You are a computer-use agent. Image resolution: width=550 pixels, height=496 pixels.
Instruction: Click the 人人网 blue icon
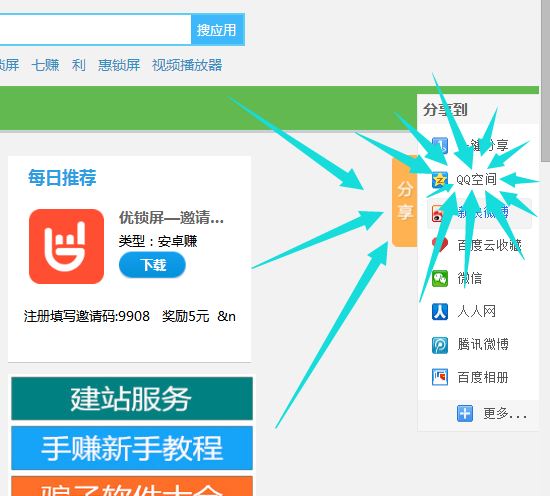tap(440, 311)
